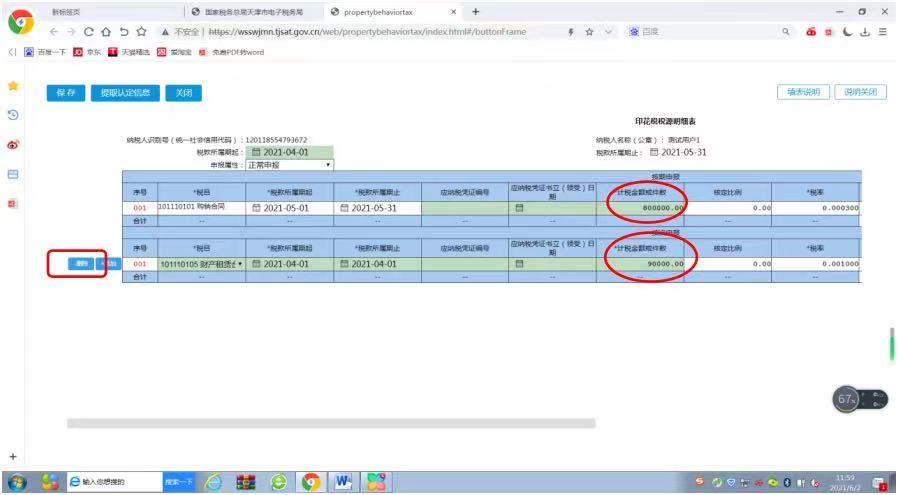Click the sidebar favorites star icon
The image size is (898, 495).
[13, 86]
